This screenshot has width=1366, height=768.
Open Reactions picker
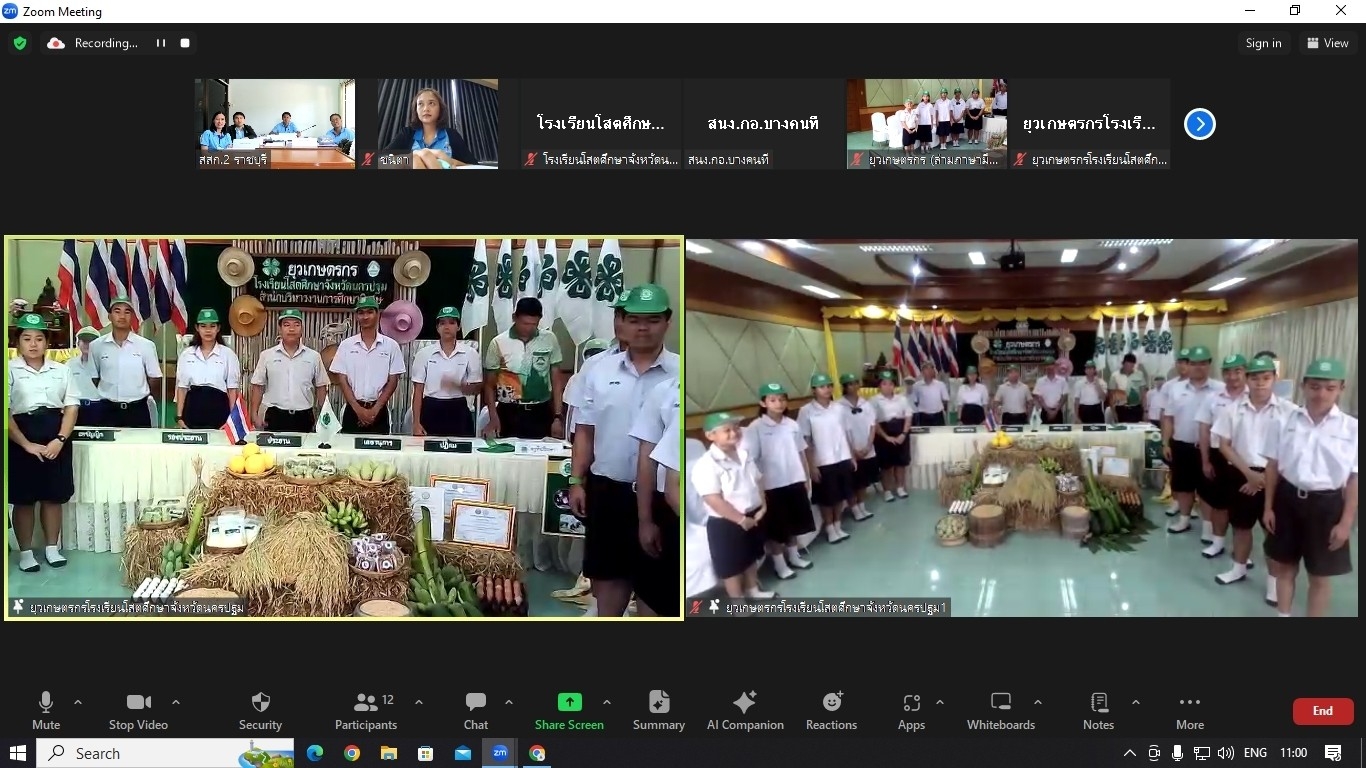[831, 710]
